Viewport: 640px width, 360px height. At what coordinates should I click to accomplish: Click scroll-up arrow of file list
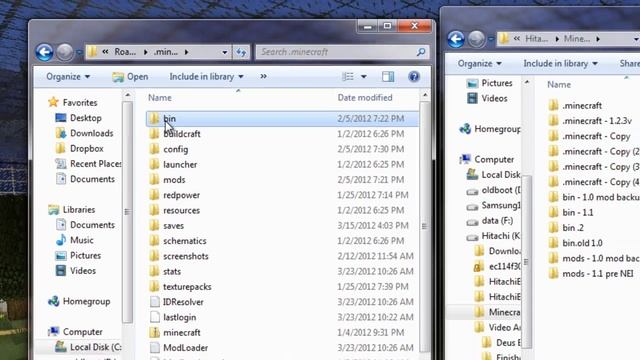pyautogui.click(x=425, y=96)
